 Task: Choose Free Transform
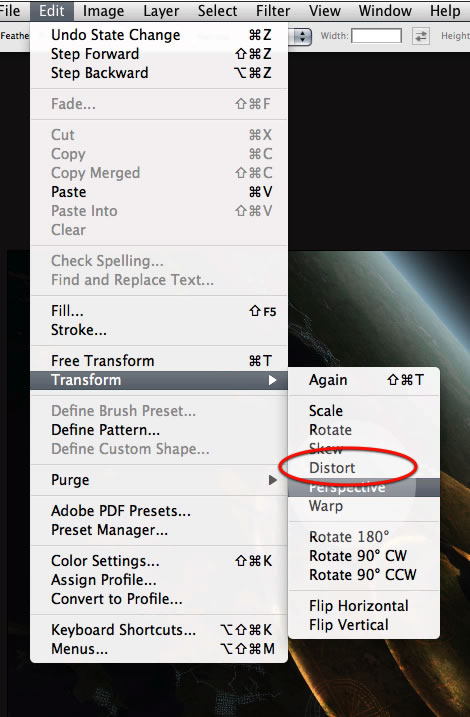[x=159, y=361]
